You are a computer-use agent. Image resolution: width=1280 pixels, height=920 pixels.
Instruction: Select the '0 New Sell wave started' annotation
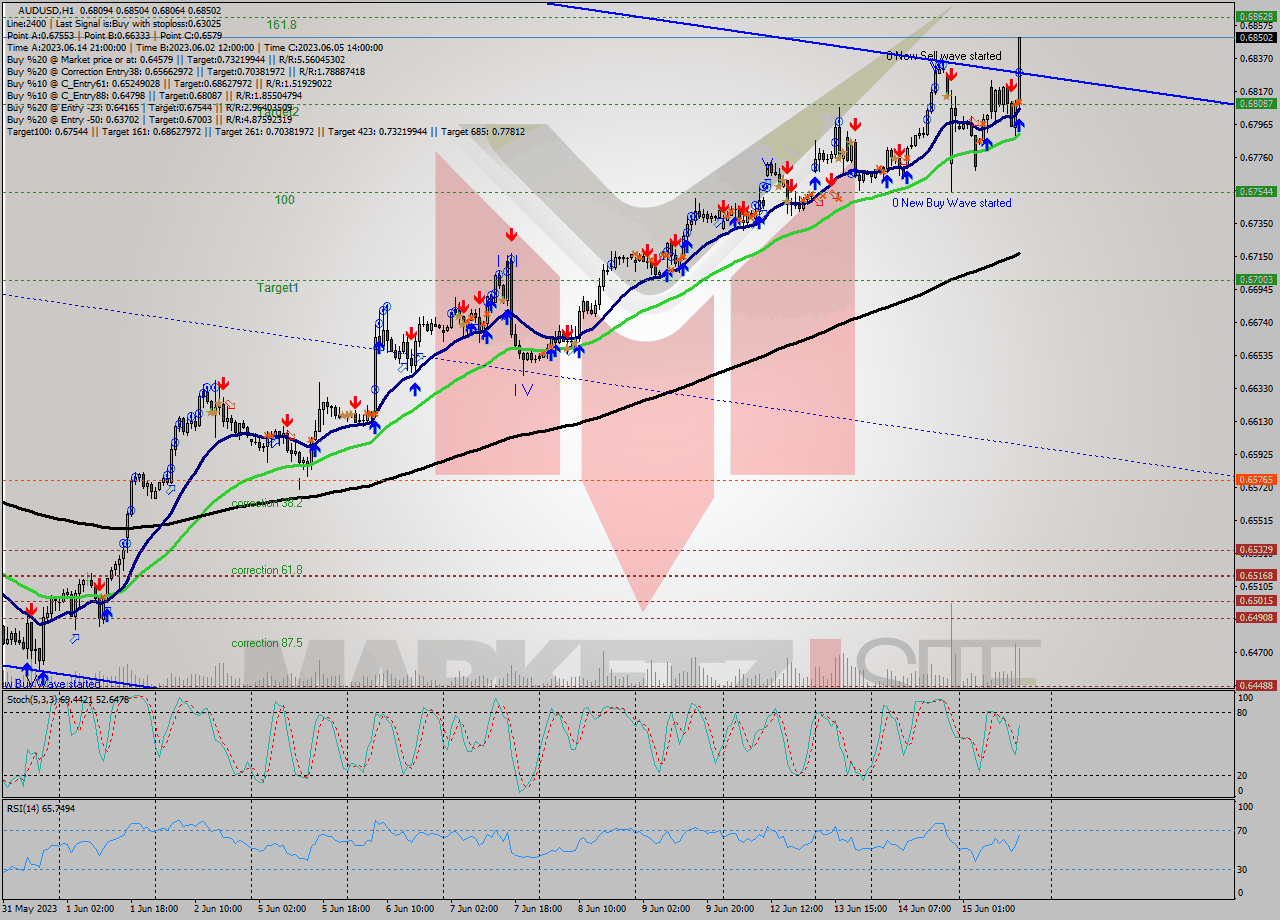(x=943, y=56)
